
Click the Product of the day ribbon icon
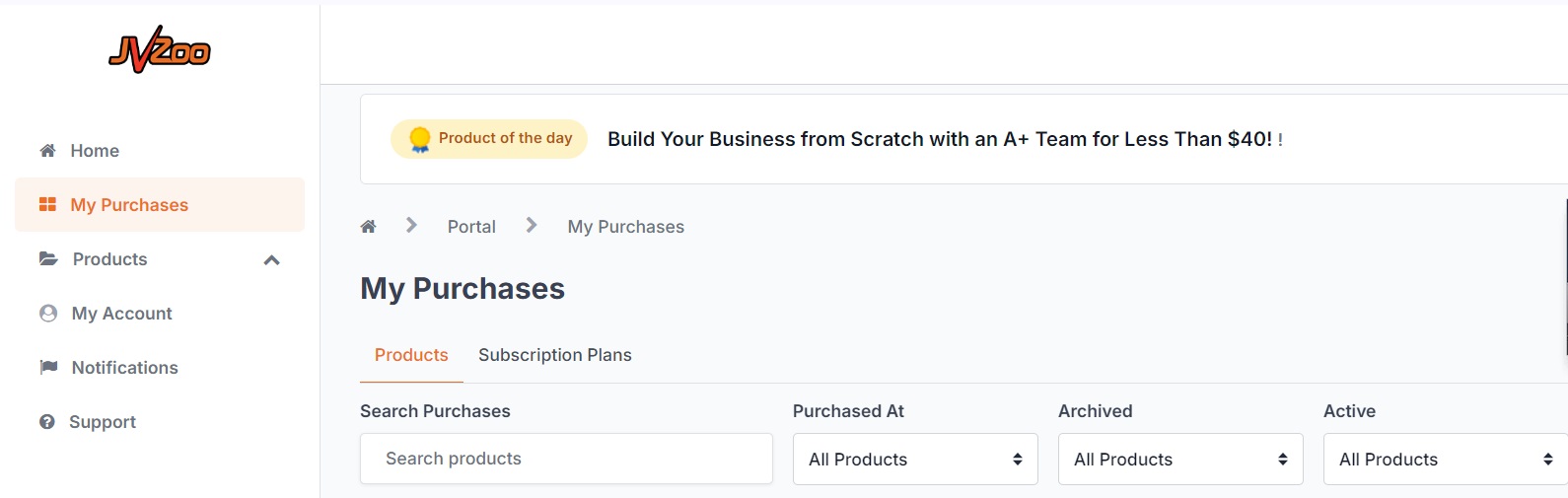[x=420, y=139]
